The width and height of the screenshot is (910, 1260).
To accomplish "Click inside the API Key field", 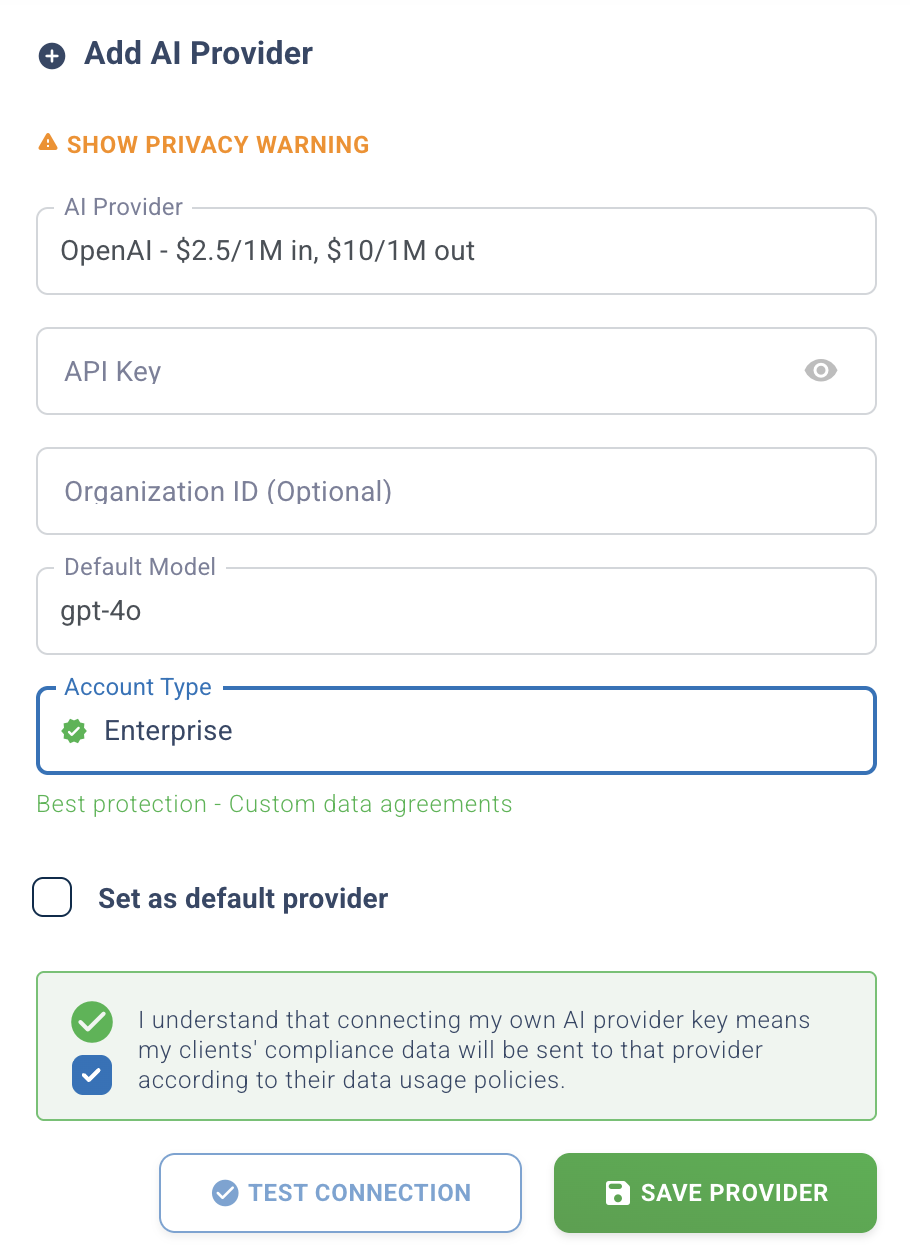I will click(400, 371).
